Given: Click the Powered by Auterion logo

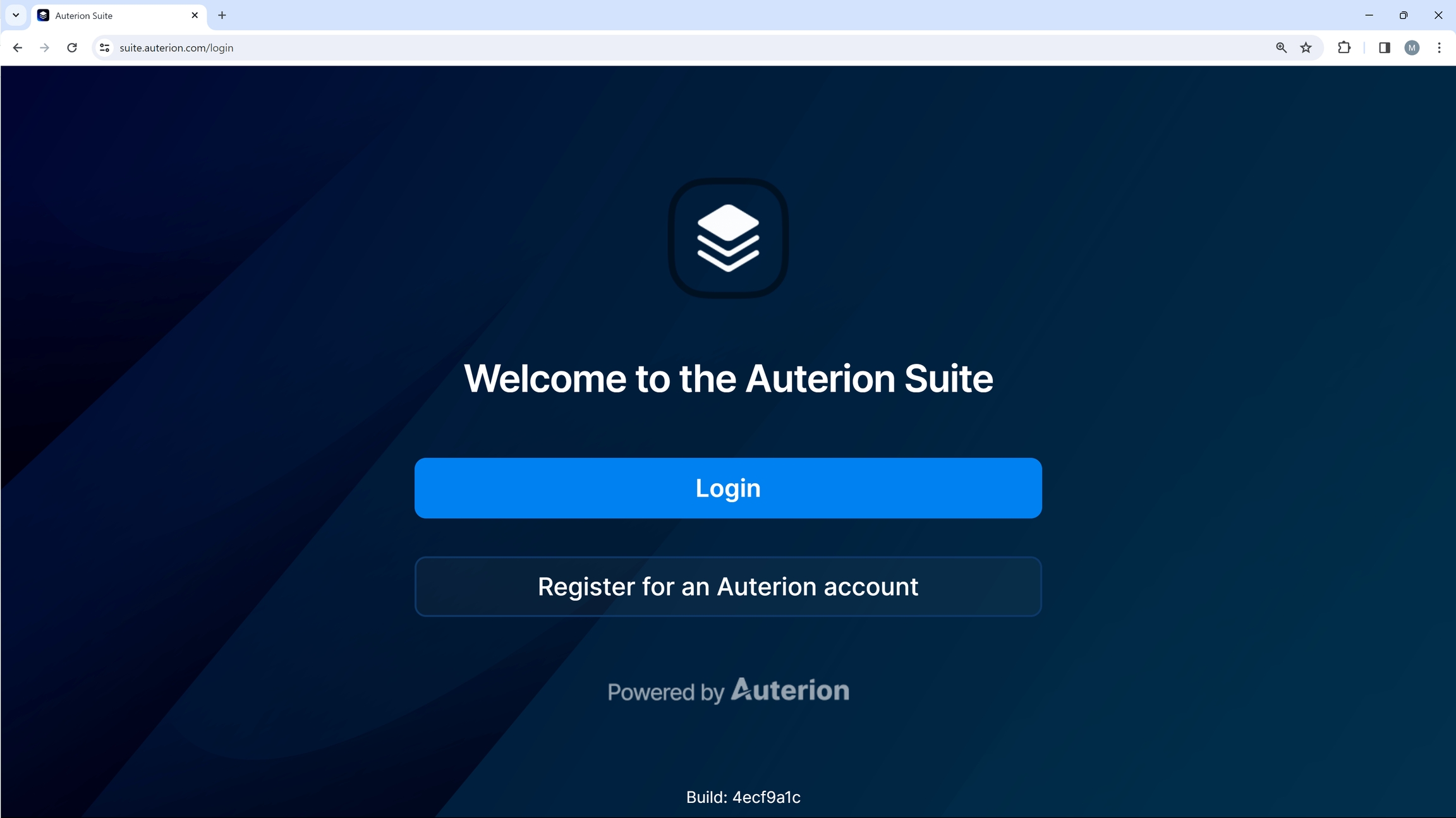Looking at the screenshot, I should 728,690.
